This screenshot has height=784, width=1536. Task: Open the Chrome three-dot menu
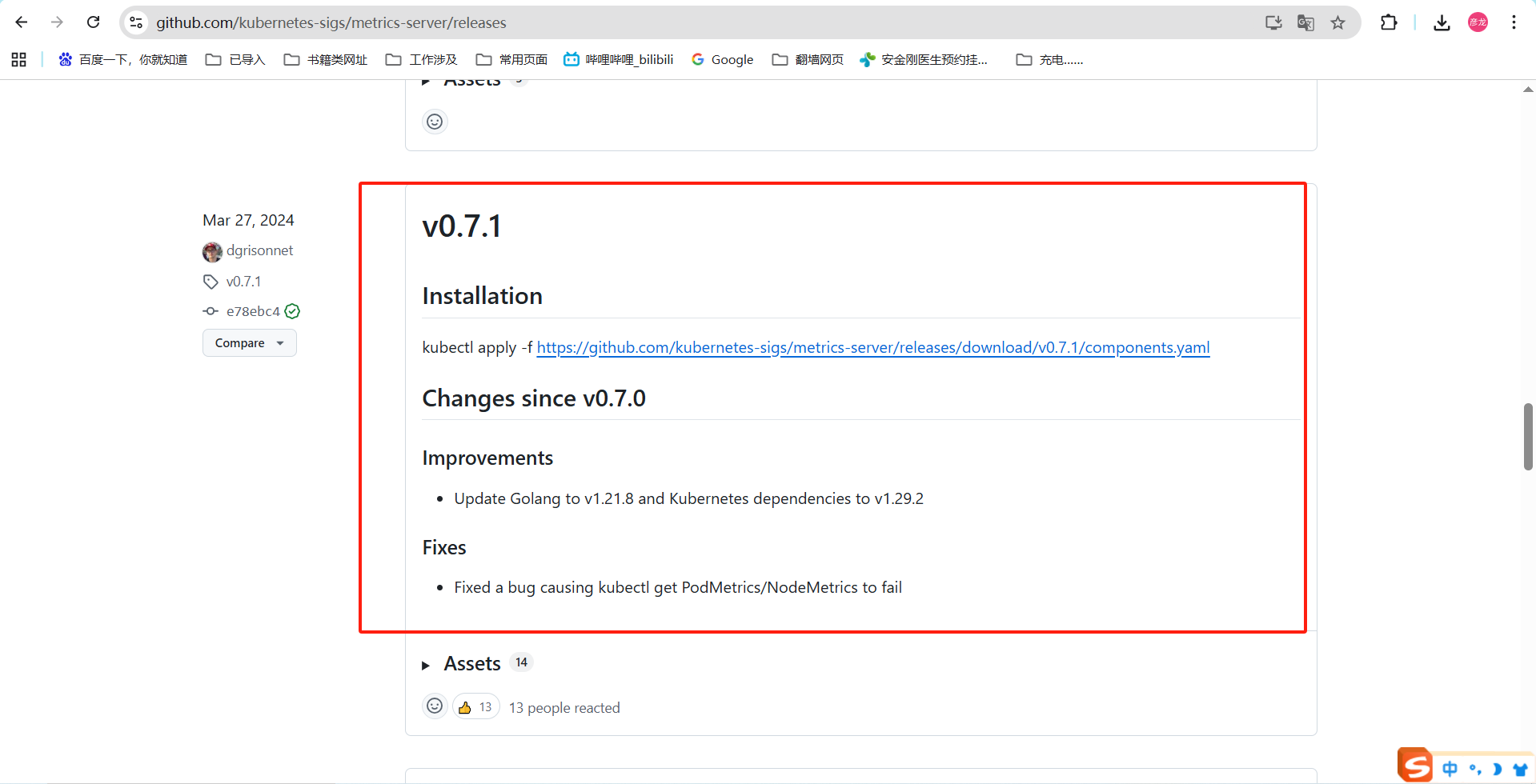click(1514, 22)
